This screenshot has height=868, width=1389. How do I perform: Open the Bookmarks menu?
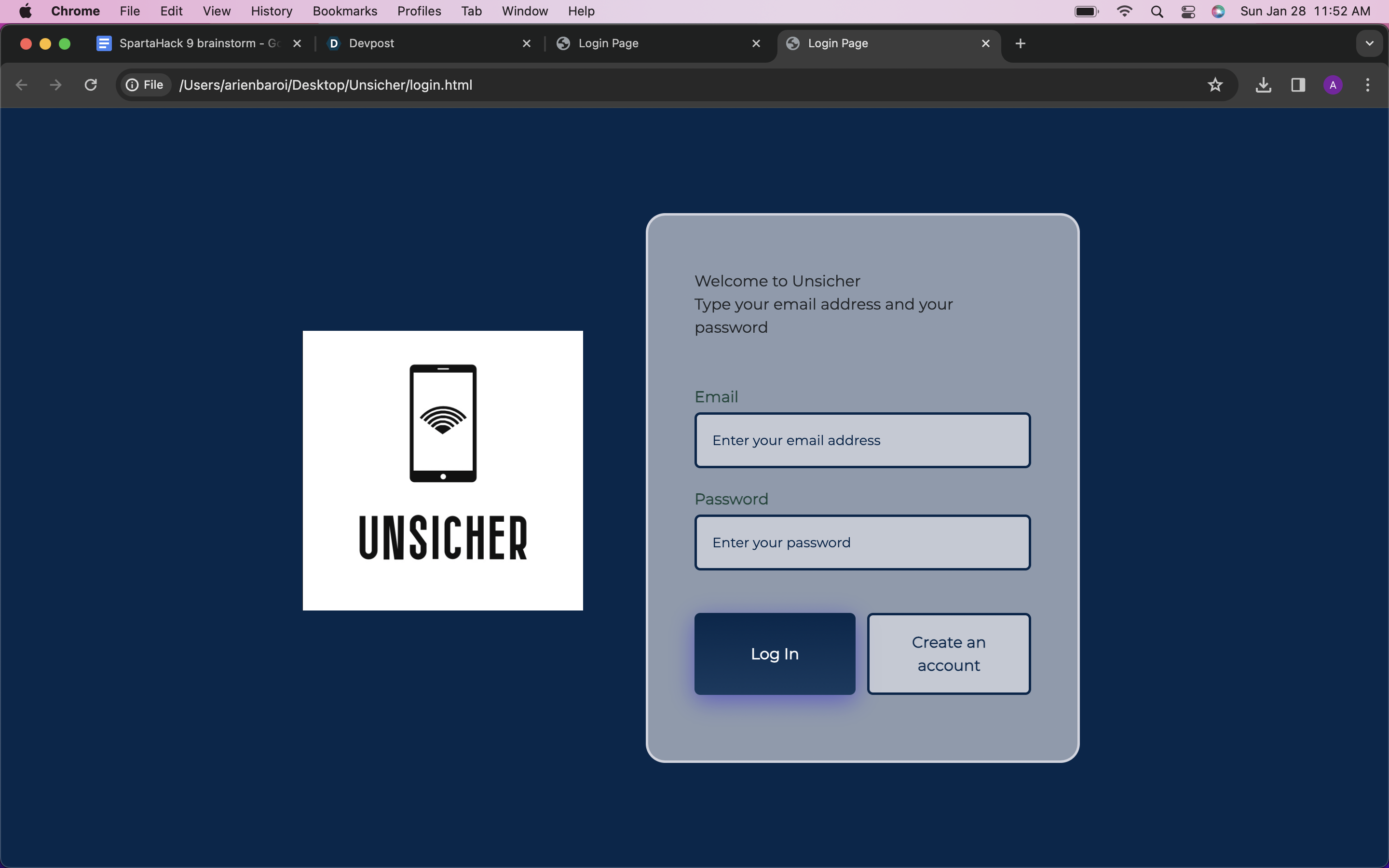(x=344, y=12)
